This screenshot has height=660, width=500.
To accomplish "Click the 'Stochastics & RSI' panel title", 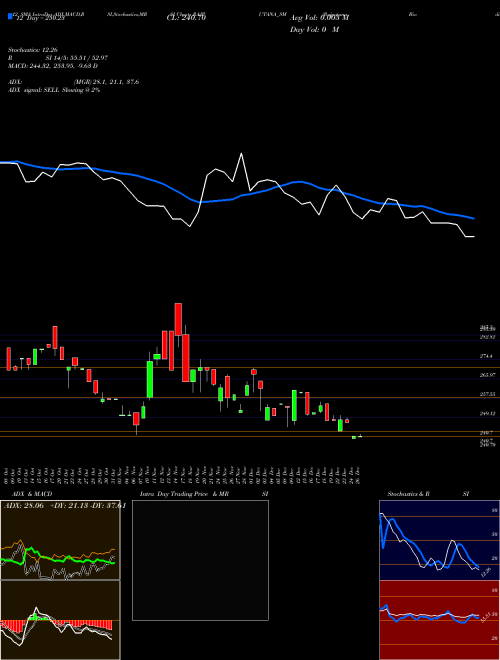I will tap(428, 494).
